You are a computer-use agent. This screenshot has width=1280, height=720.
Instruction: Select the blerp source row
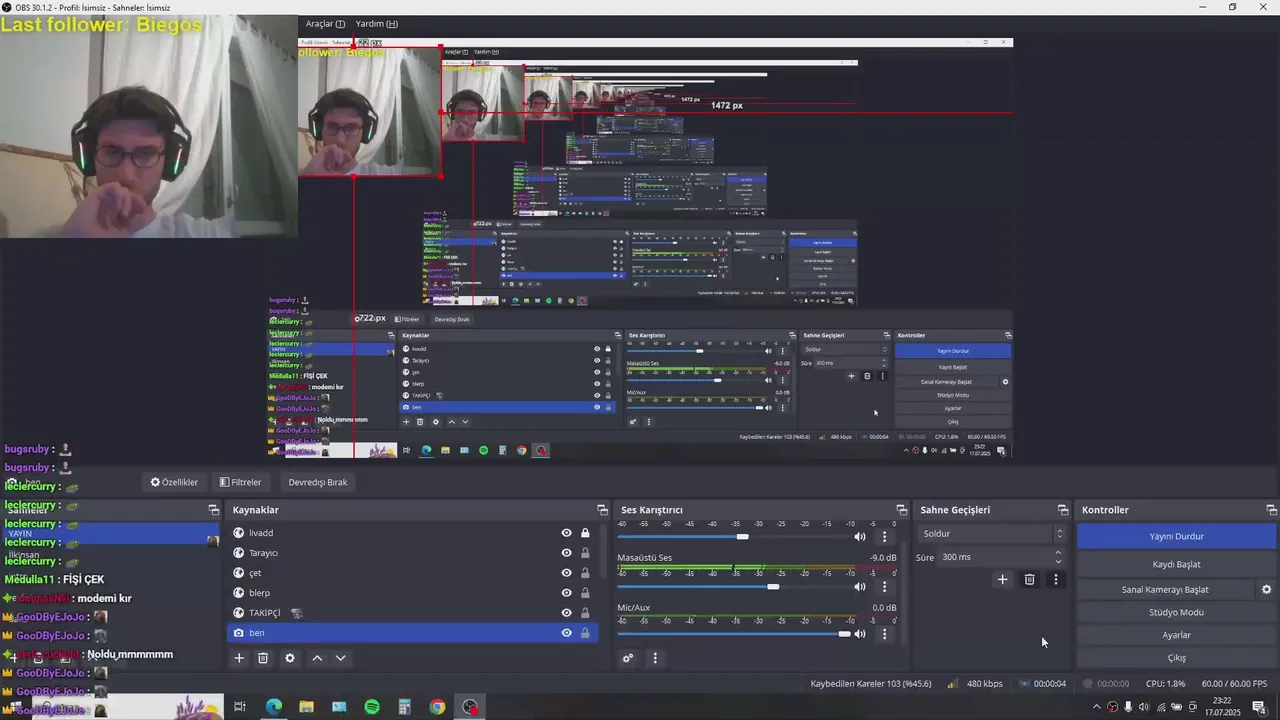(413, 593)
